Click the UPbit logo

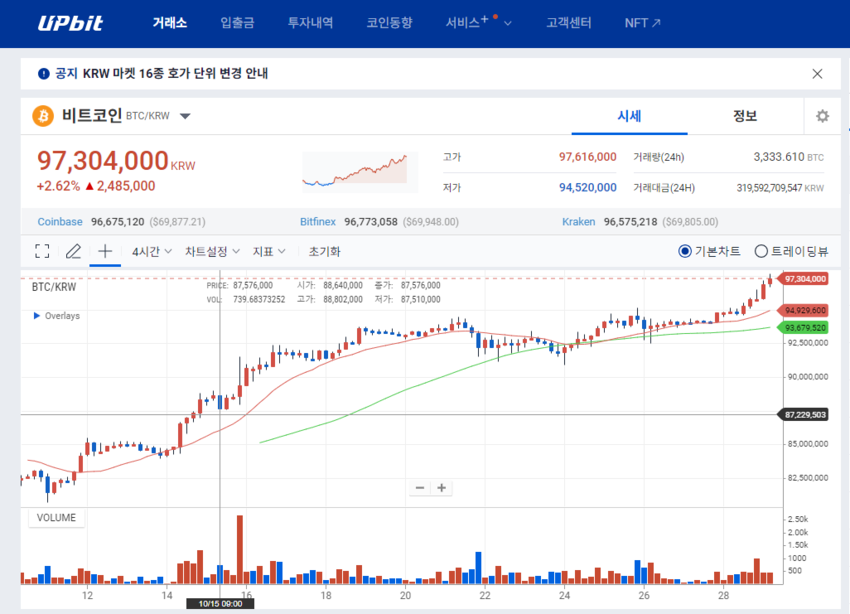point(70,23)
